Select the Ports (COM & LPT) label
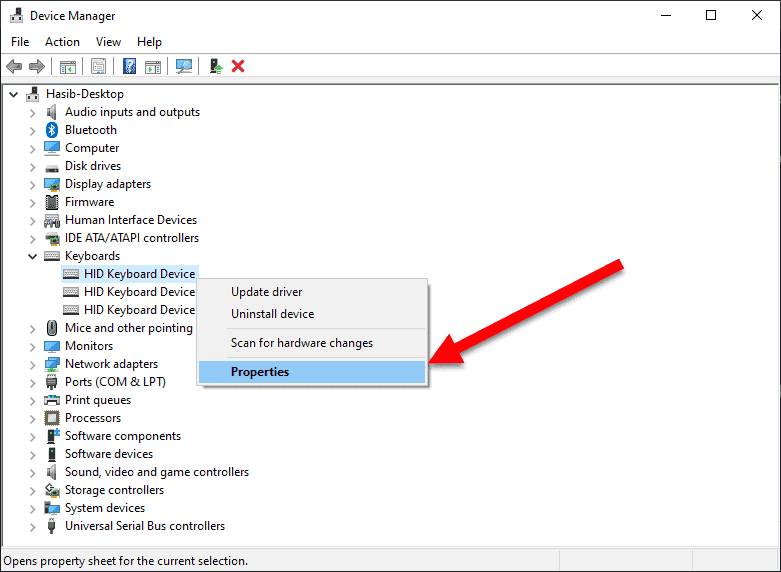 coord(116,382)
